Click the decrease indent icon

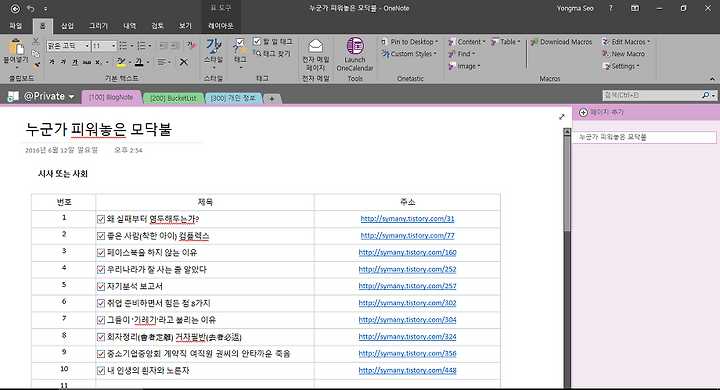(163, 46)
